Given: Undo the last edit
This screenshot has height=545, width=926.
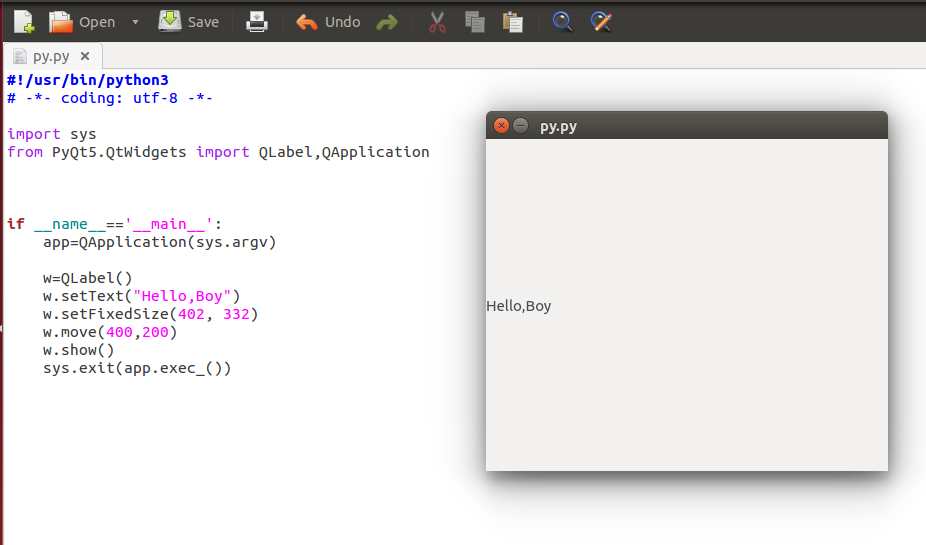Looking at the screenshot, I should coord(328,22).
